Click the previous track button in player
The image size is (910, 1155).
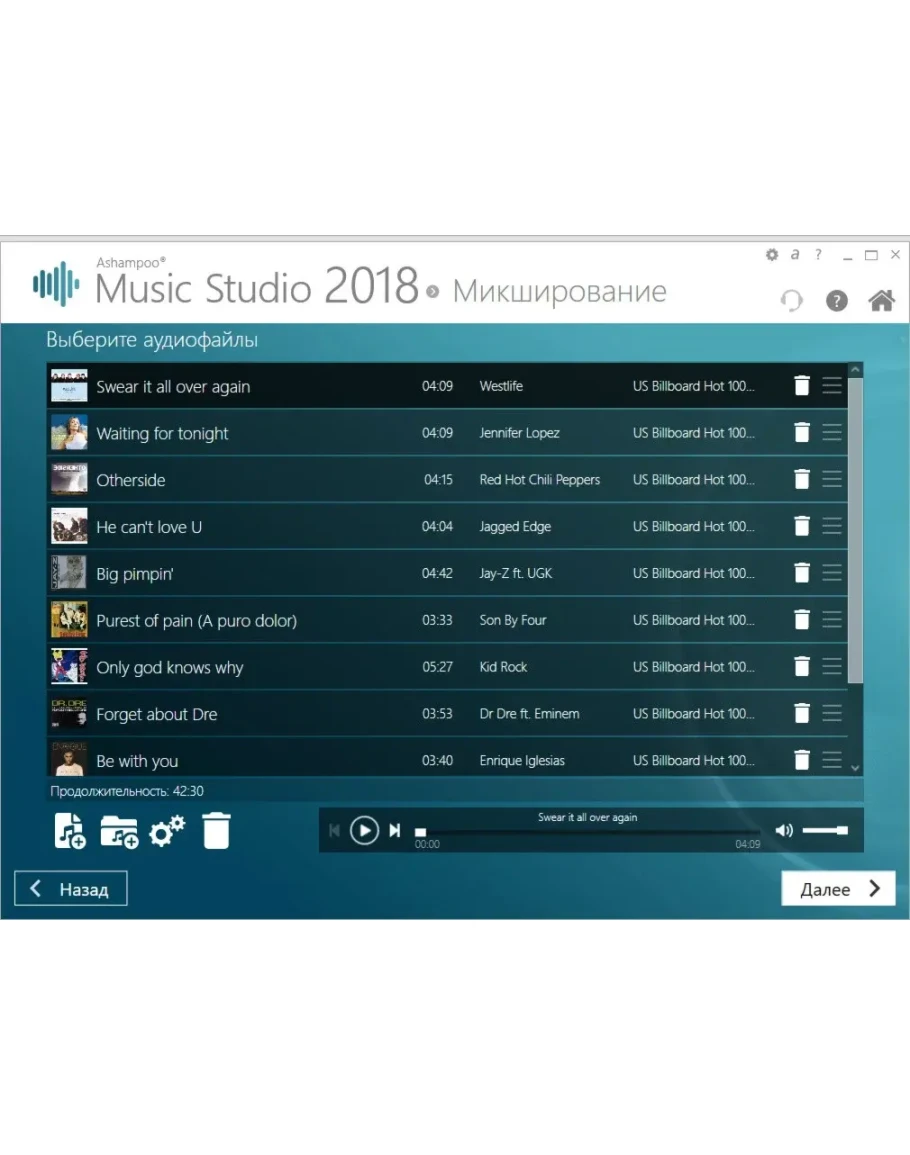(x=334, y=830)
